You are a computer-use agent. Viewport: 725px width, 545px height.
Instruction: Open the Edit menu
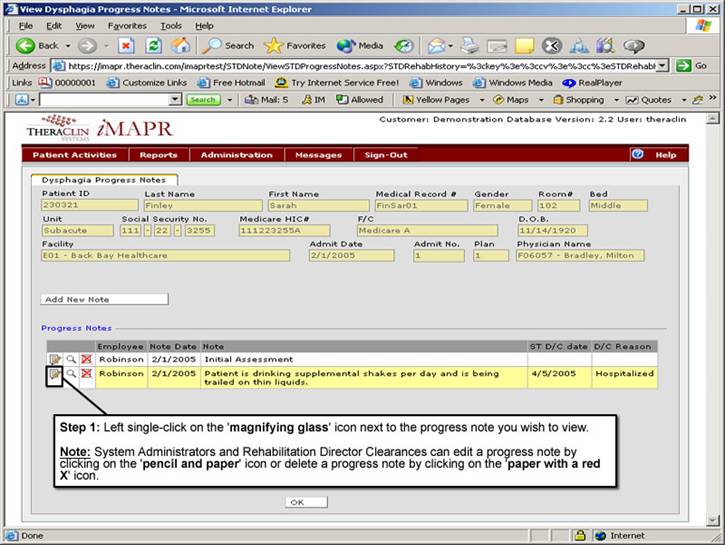pos(54,26)
